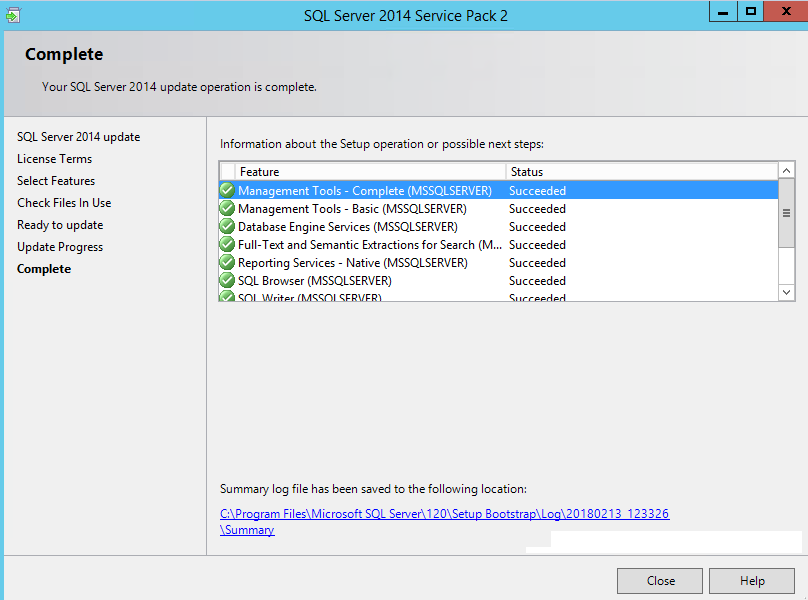Select the Management Tools - Basic (MSSQLSERVER) row
The height and width of the screenshot is (600, 808).
[499, 208]
